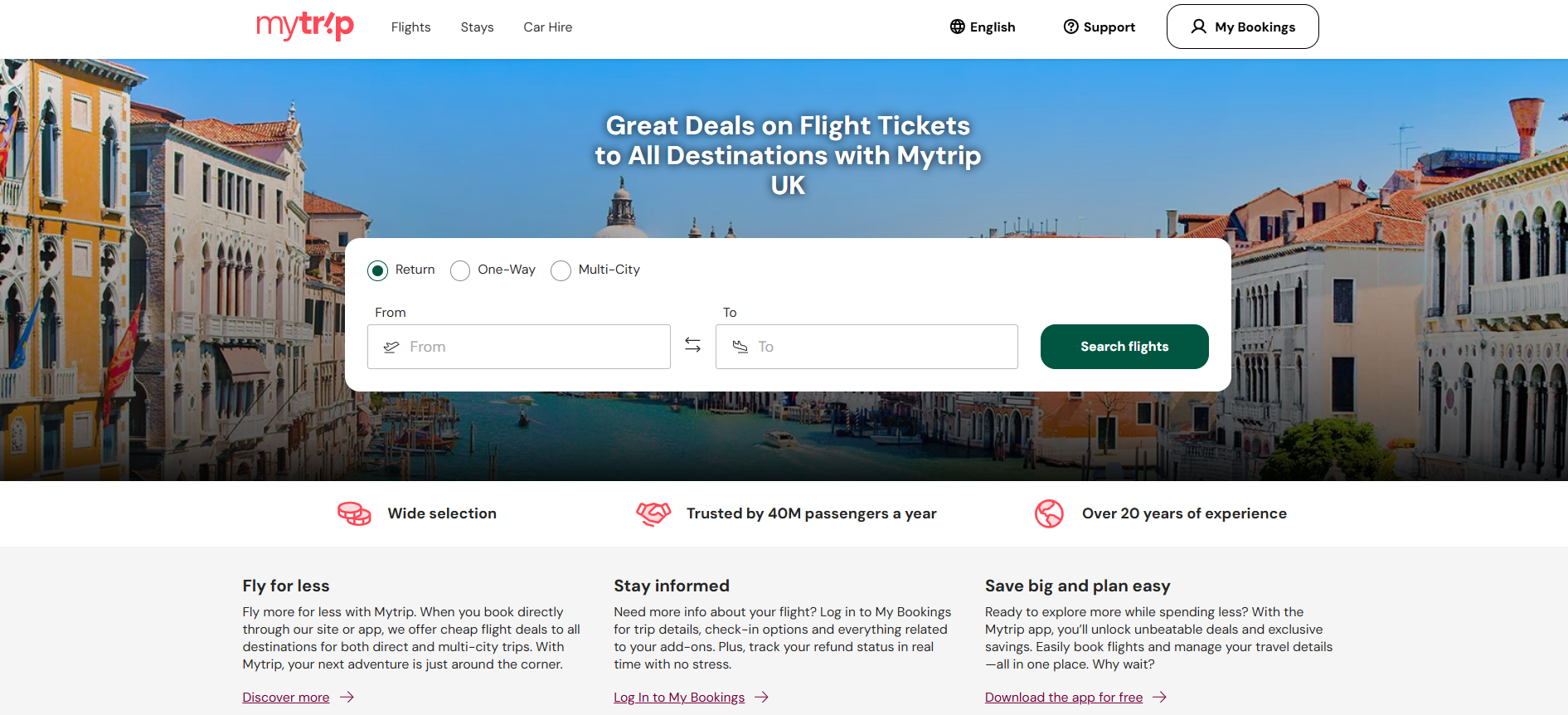The width and height of the screenshot is (1568, 715).
Task: Click the user profile icon in My Bookings
Action: pyautogui.click(x=1198, y=27)
